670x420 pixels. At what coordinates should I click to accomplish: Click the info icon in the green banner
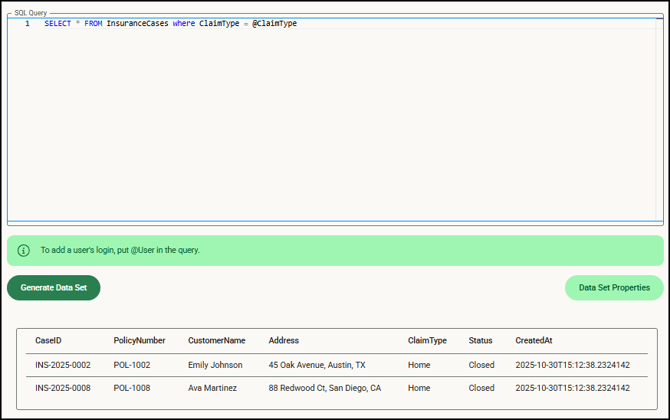[x=24, y=250]
